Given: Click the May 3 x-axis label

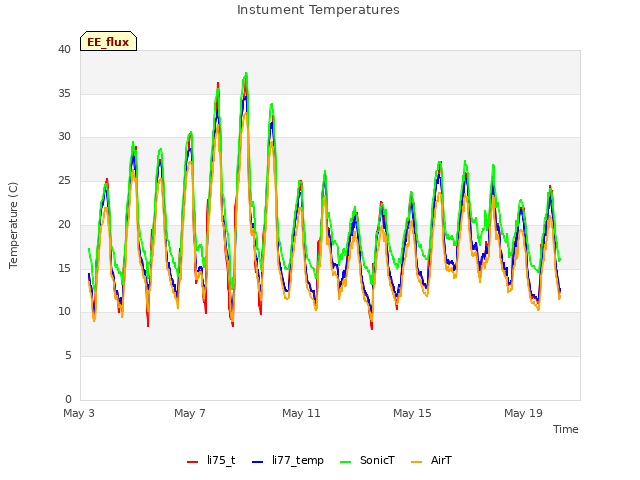Looking at the screenshot, I should 79,413.
